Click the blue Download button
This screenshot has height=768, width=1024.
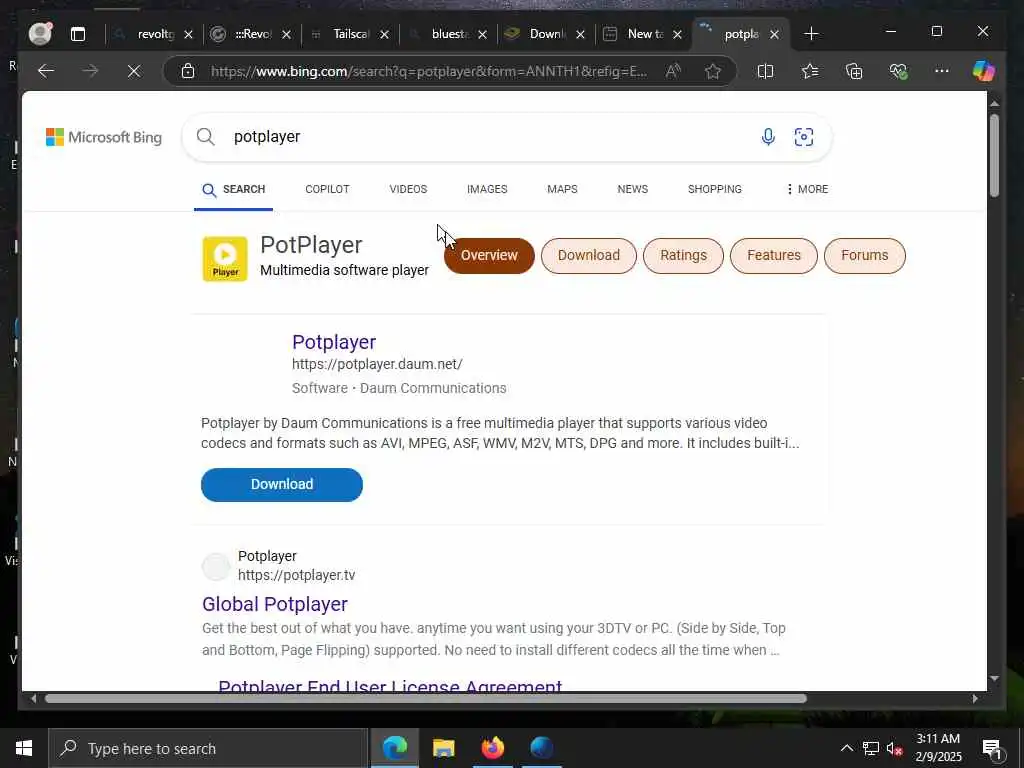click(281, 485)
